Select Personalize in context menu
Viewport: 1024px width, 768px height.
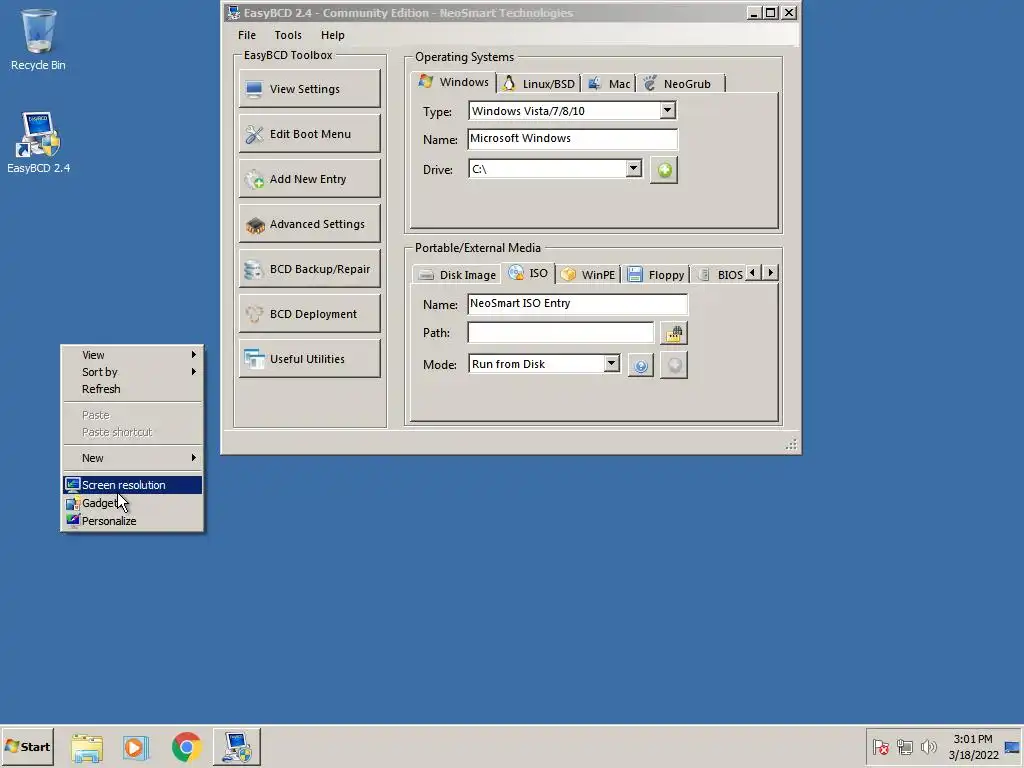[x=133, y=520]
